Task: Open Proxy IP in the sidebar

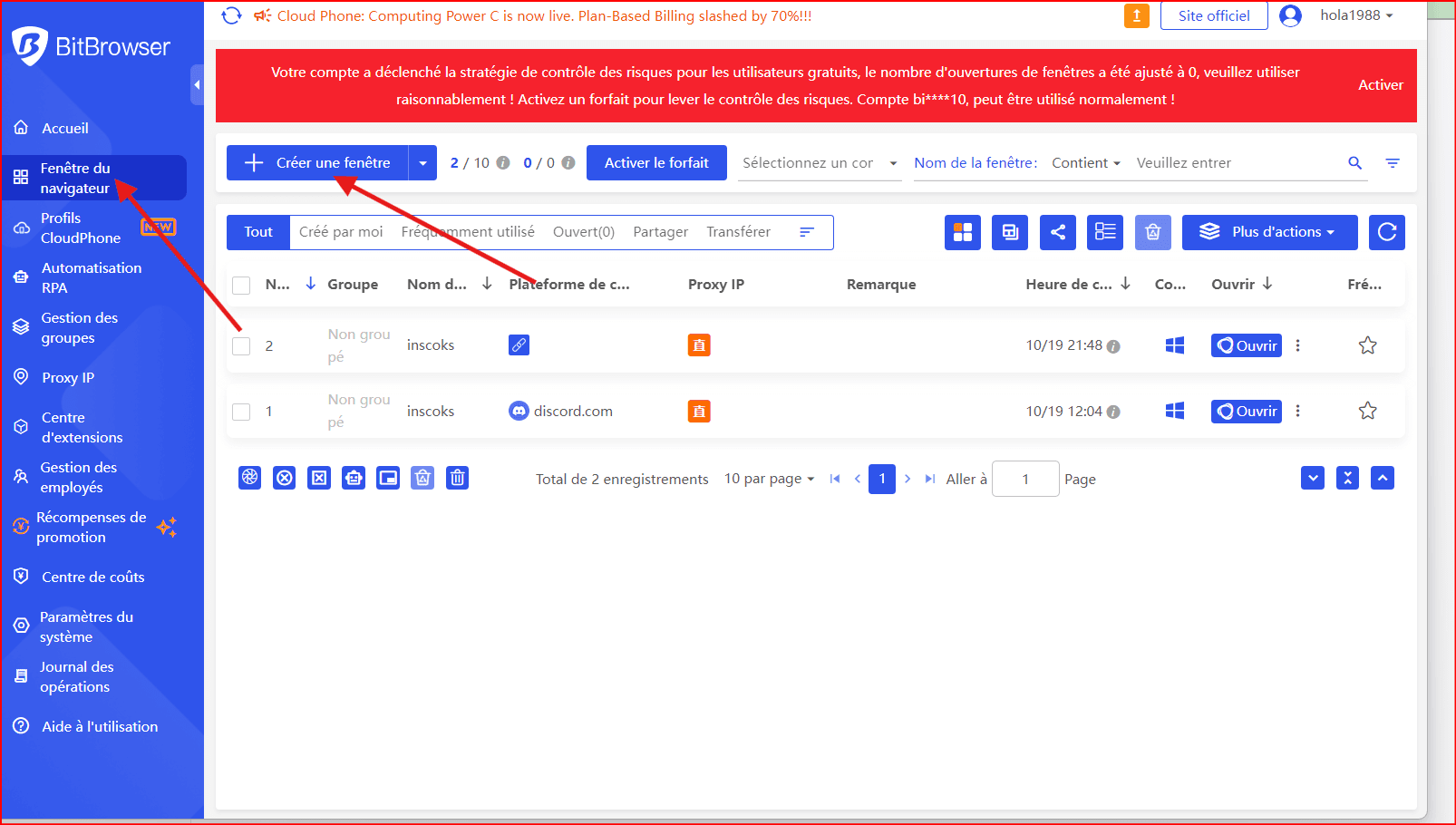Action: [68, 377]
